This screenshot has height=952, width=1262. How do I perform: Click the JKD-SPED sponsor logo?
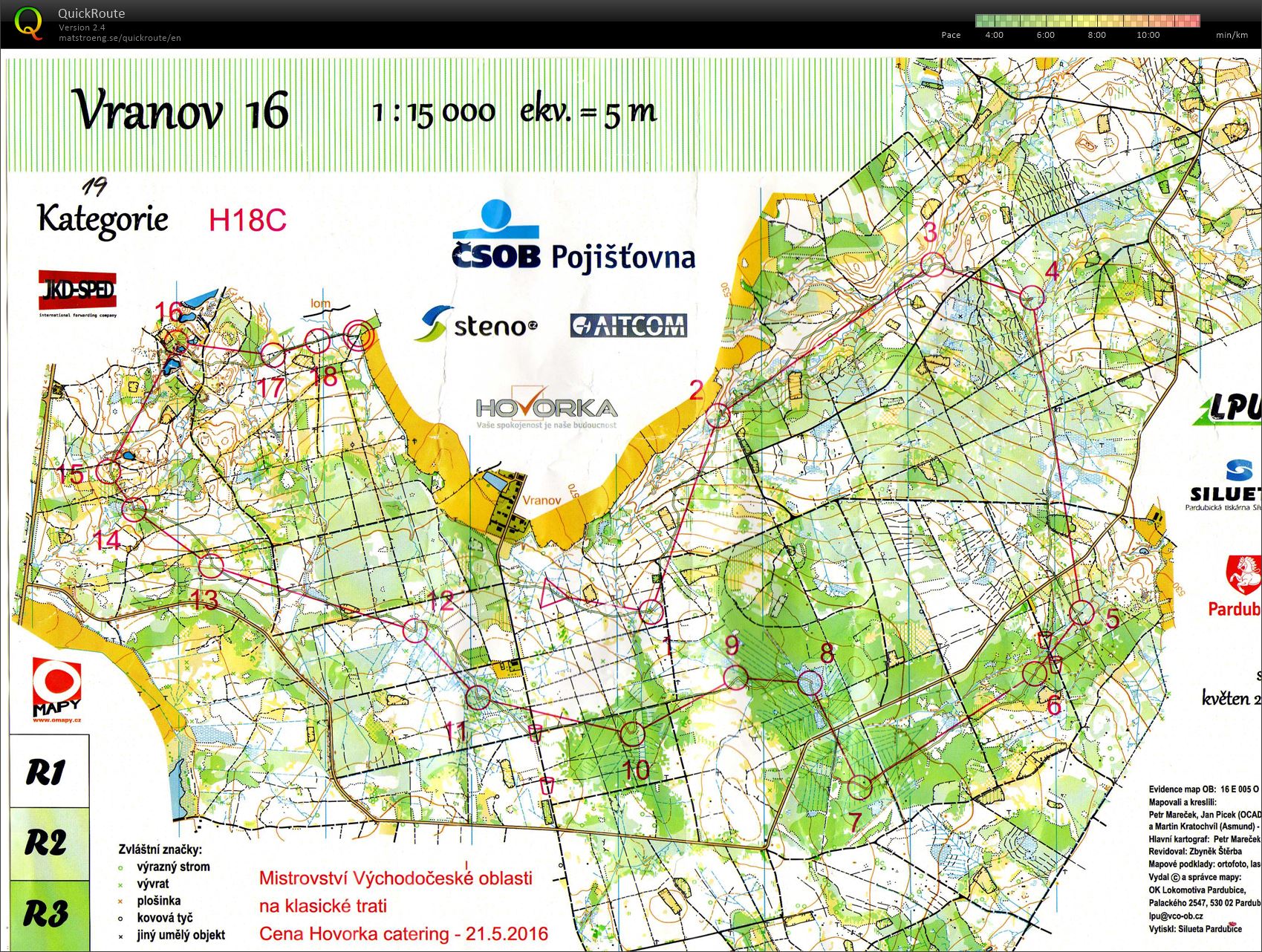point(77,293)
